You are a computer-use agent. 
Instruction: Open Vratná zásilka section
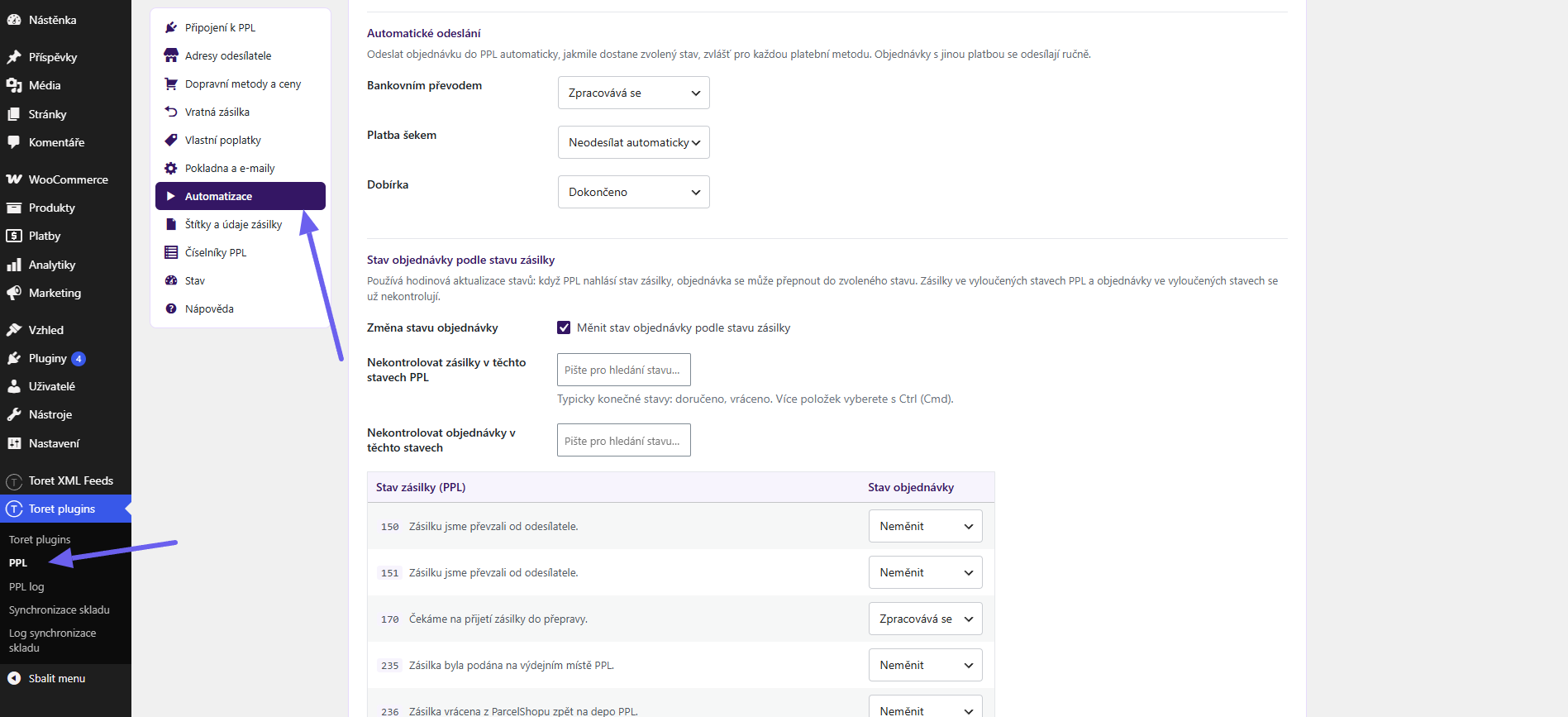241,112
